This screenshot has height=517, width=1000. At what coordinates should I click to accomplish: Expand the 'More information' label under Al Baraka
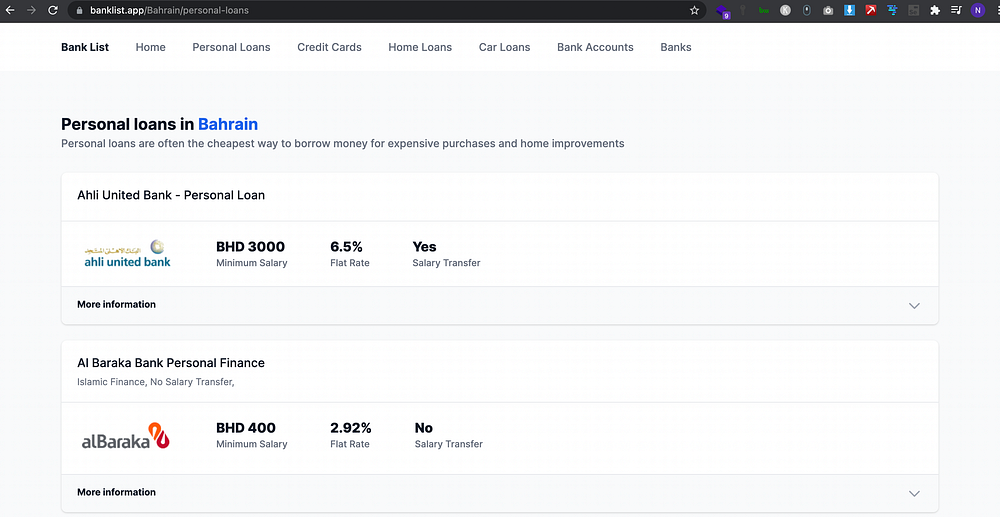point(117,492)
